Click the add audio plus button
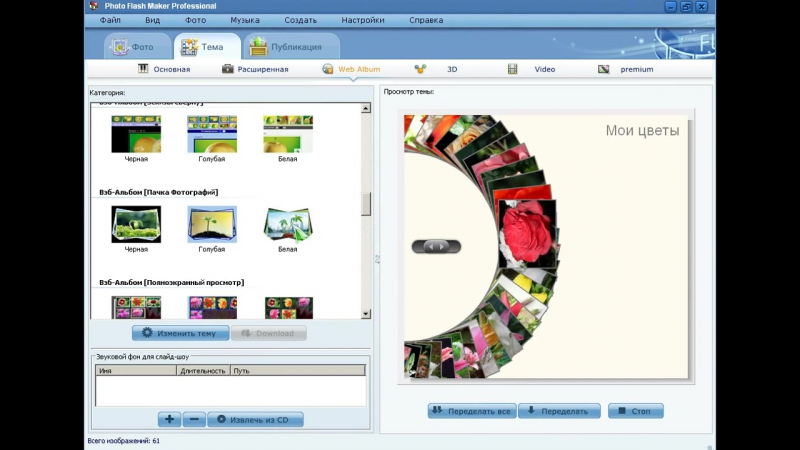Image resolution: width=800 pixels, height=450 pixels. (169, 420)
